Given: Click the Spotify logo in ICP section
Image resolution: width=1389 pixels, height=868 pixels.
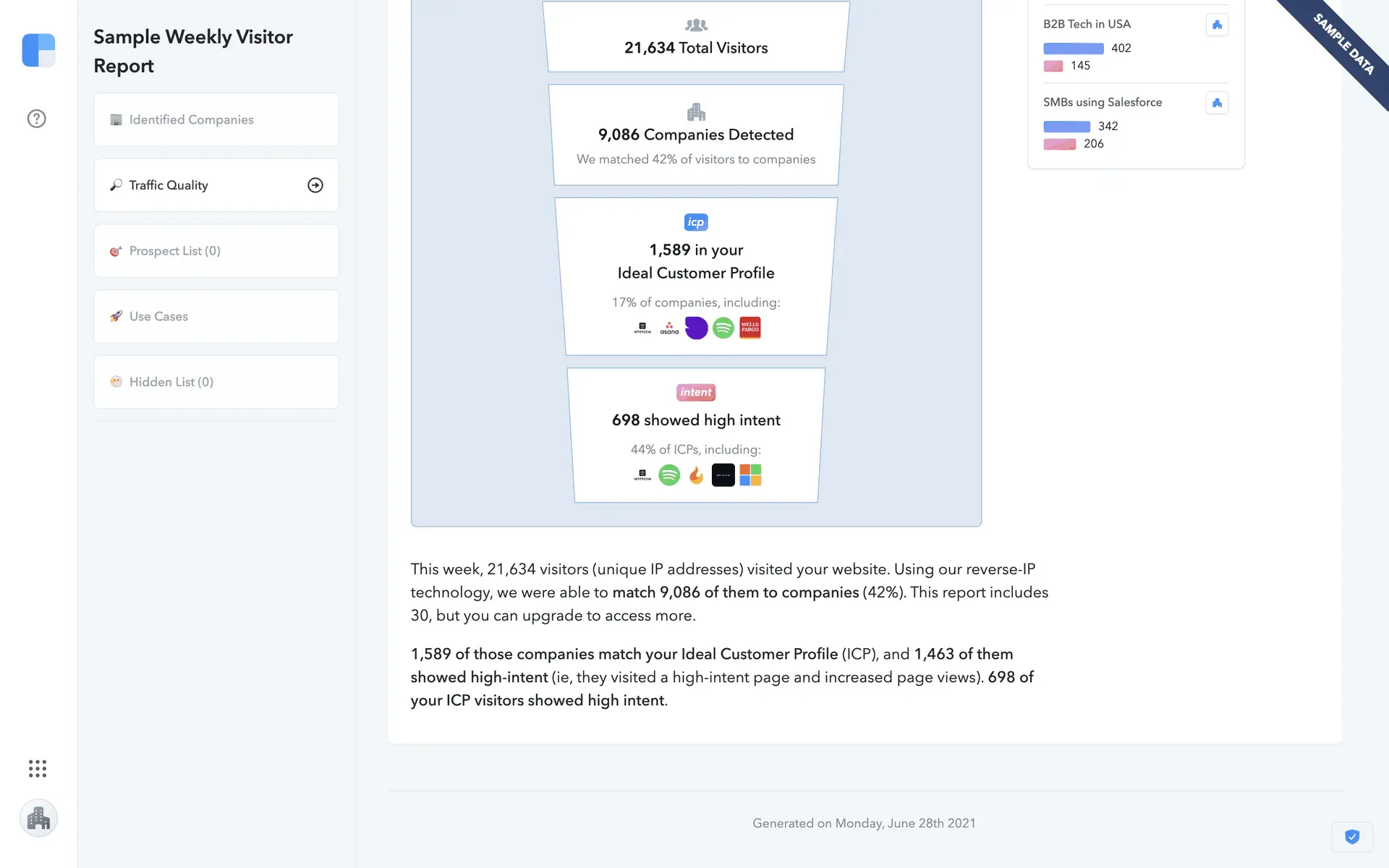Looking at the screenshot, I should pos(723,328).
